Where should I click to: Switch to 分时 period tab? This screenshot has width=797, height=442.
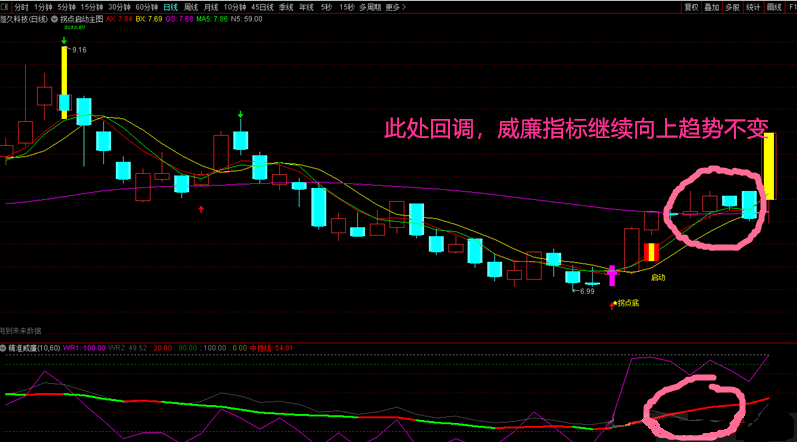(21, 7)
